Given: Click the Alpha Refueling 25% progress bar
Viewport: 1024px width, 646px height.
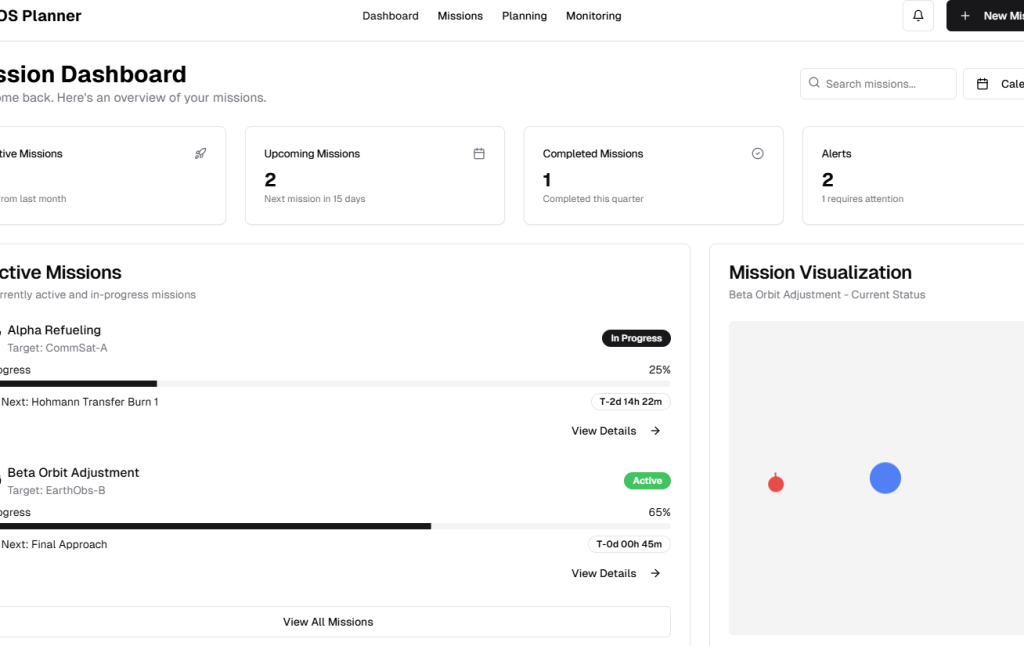Looking at the screenshot, I should [335, 384].
